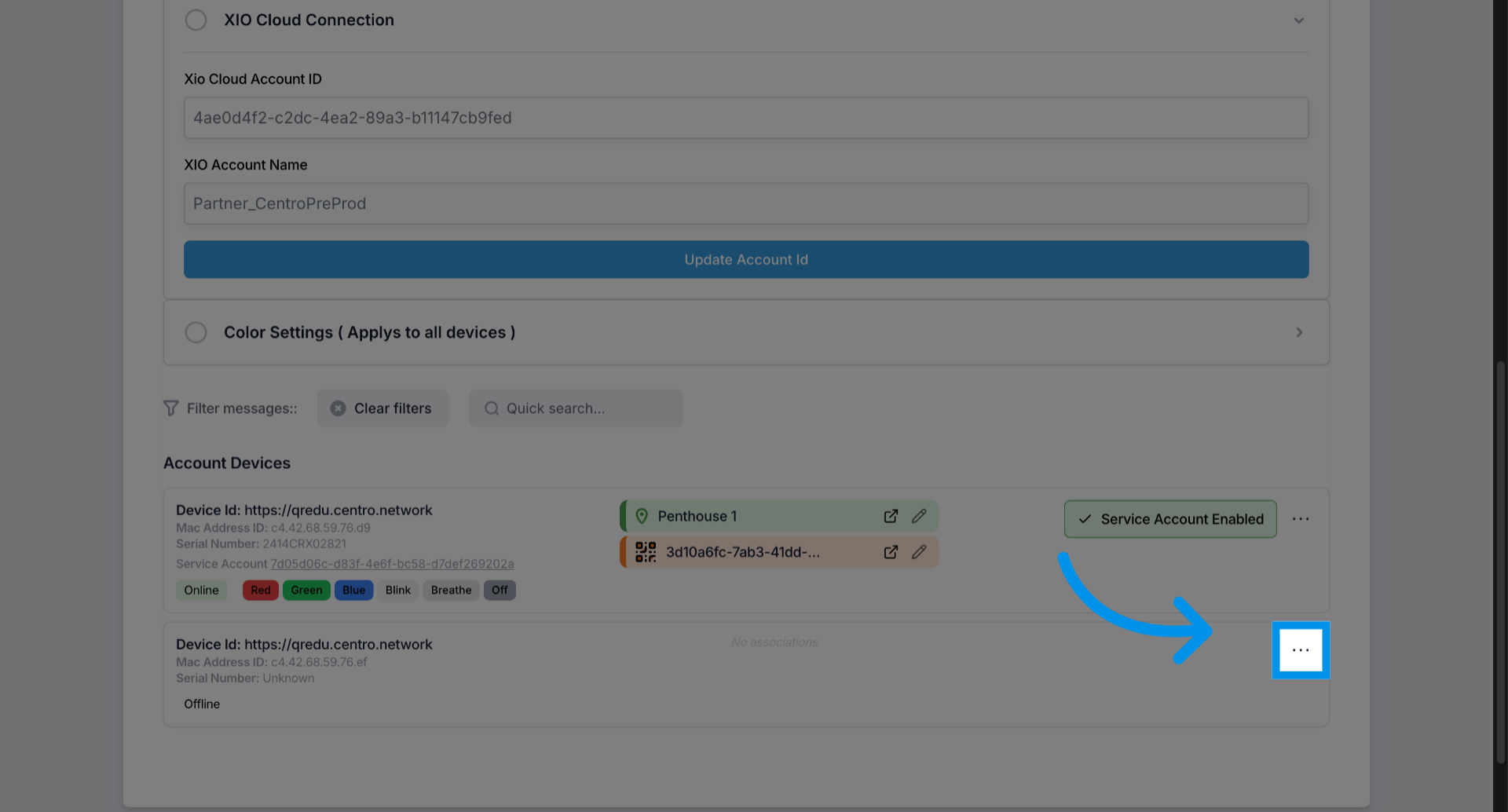1508x812 pixels.
Task: Click Clear filters button
Action: [382, 408]
